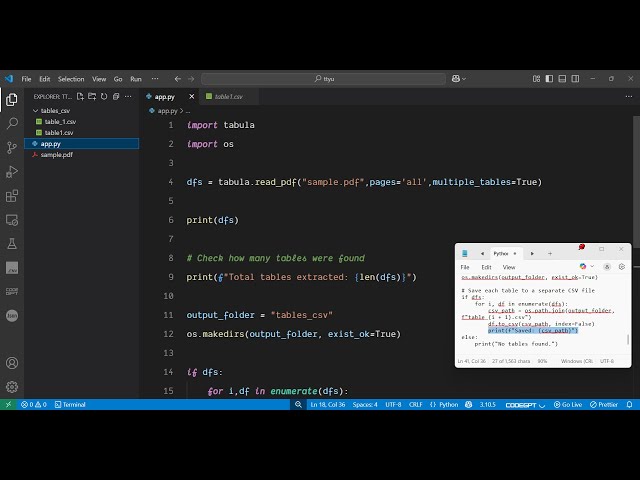
Task: Customize layout from title bar
Action: [x=536, y=79]
